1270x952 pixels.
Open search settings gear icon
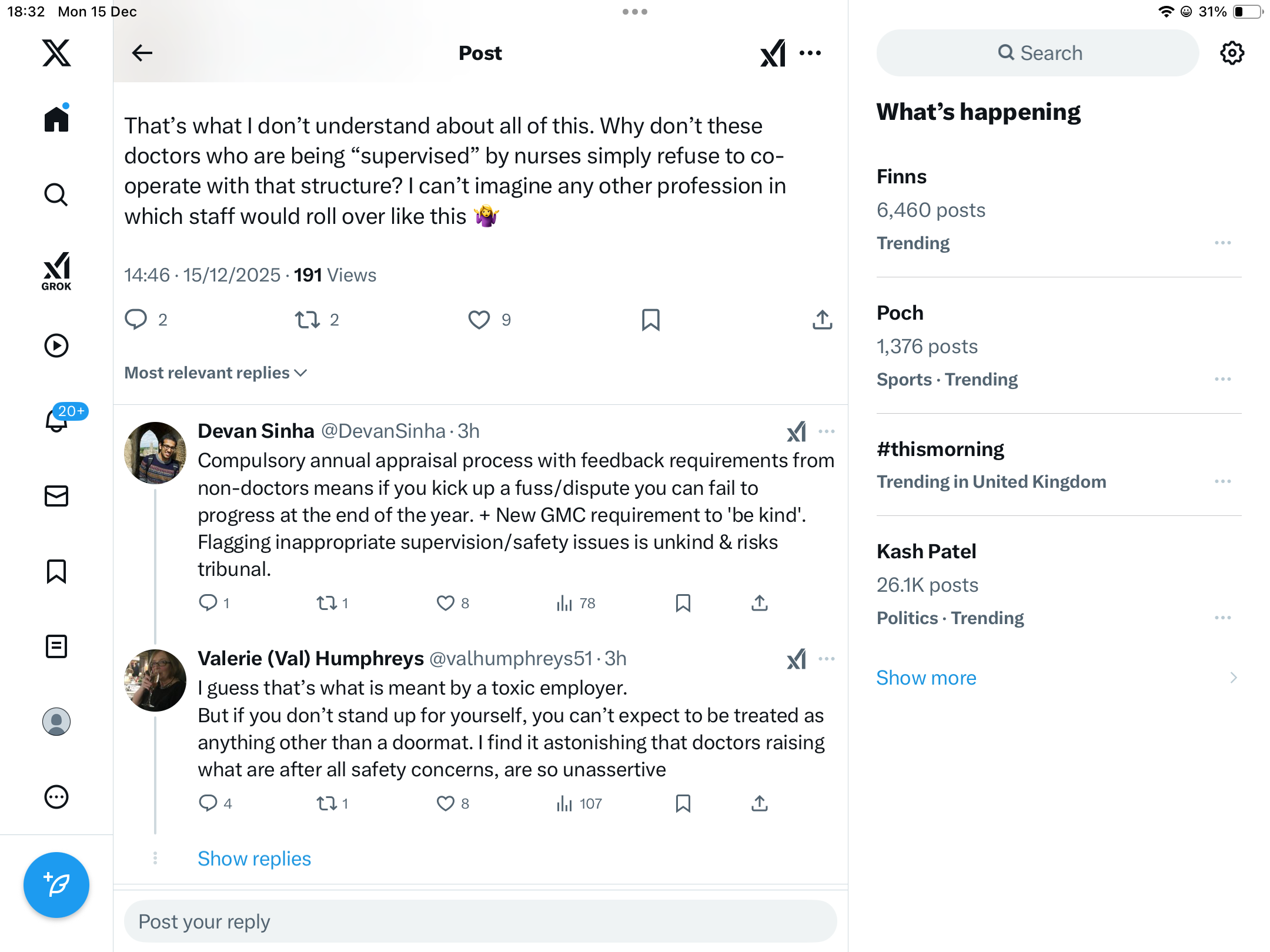[x=1232, y=53]
